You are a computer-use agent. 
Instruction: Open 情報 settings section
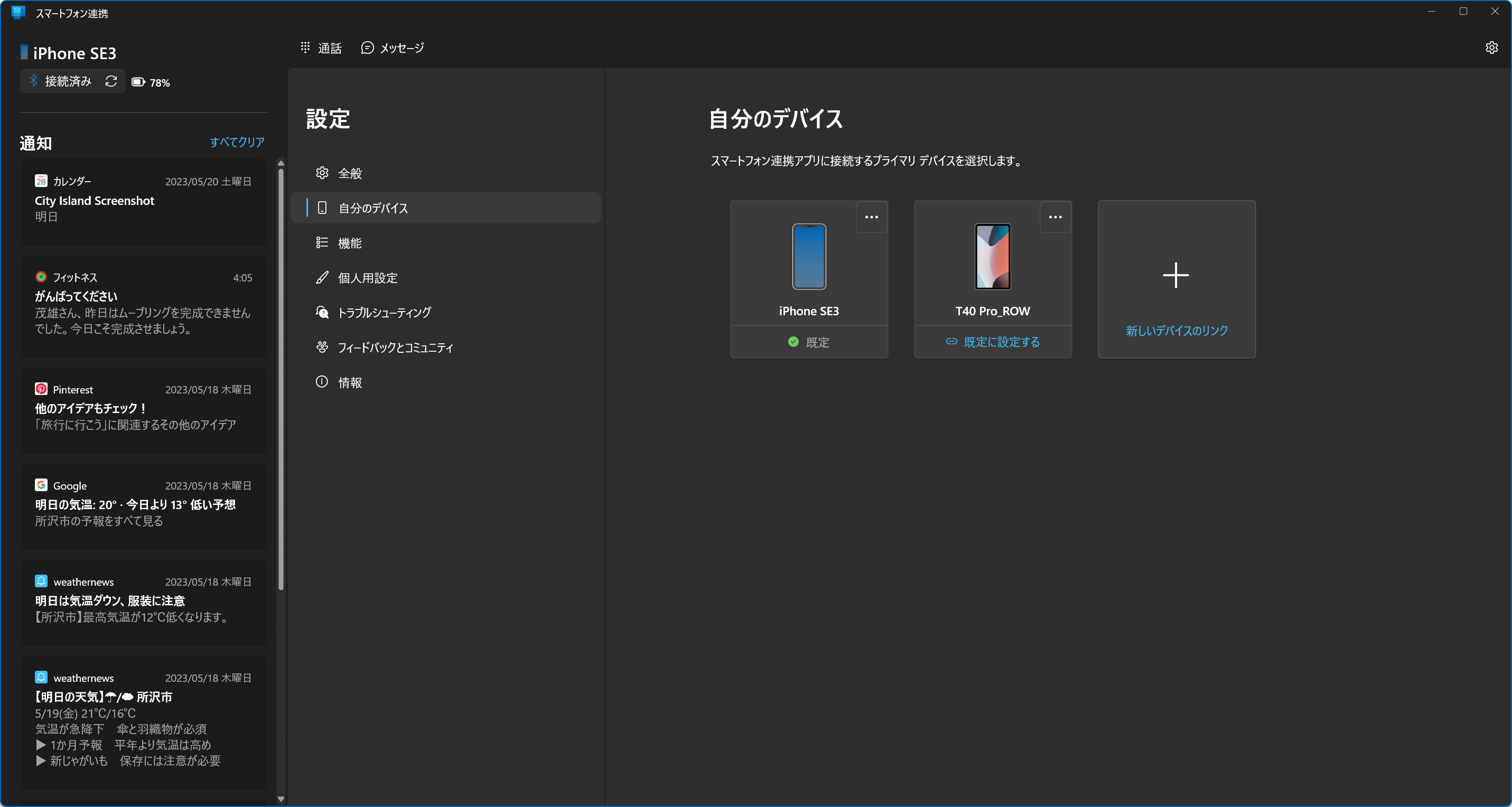pyautogui.click(x=445, y=382)
